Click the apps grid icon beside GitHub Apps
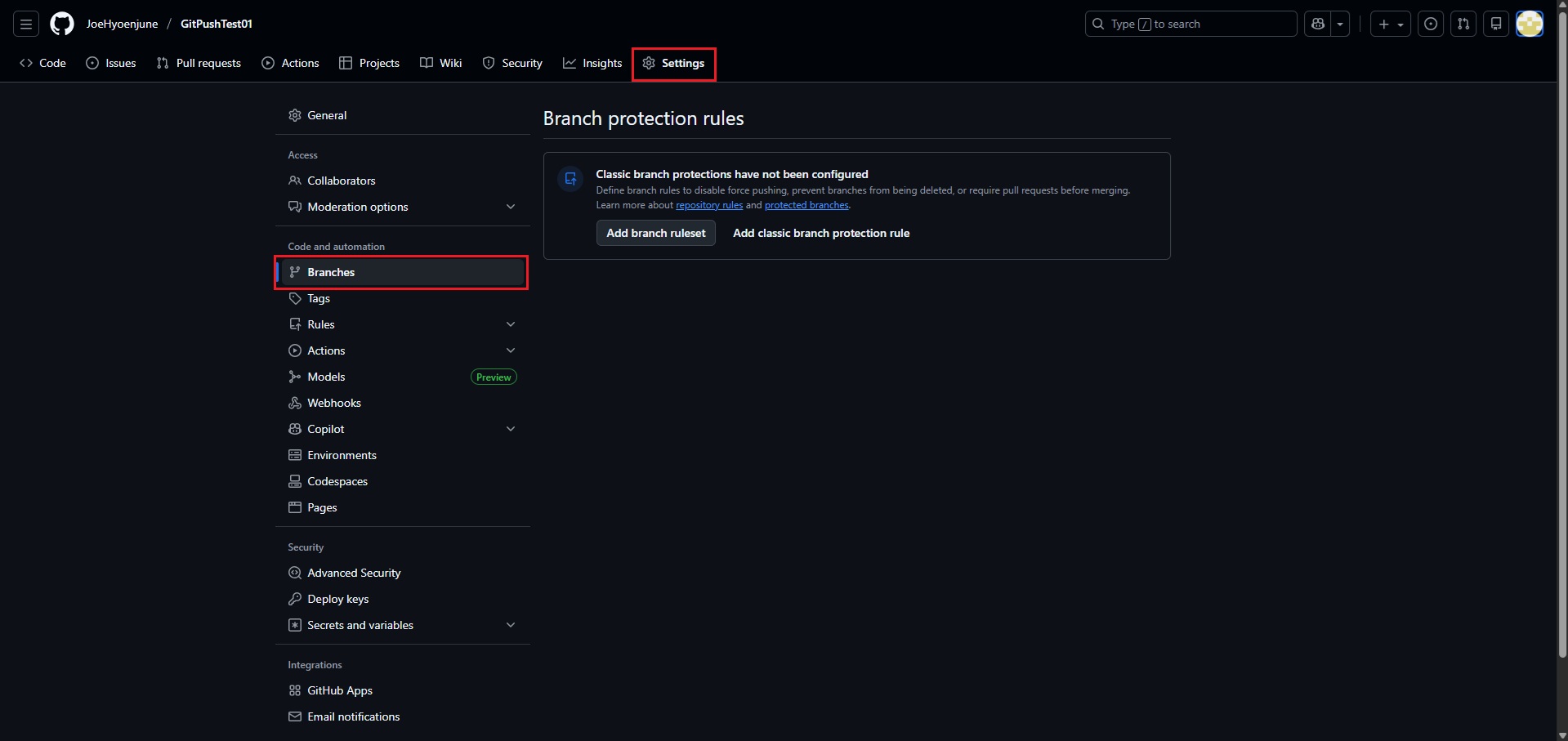 (x=295, y=690)
